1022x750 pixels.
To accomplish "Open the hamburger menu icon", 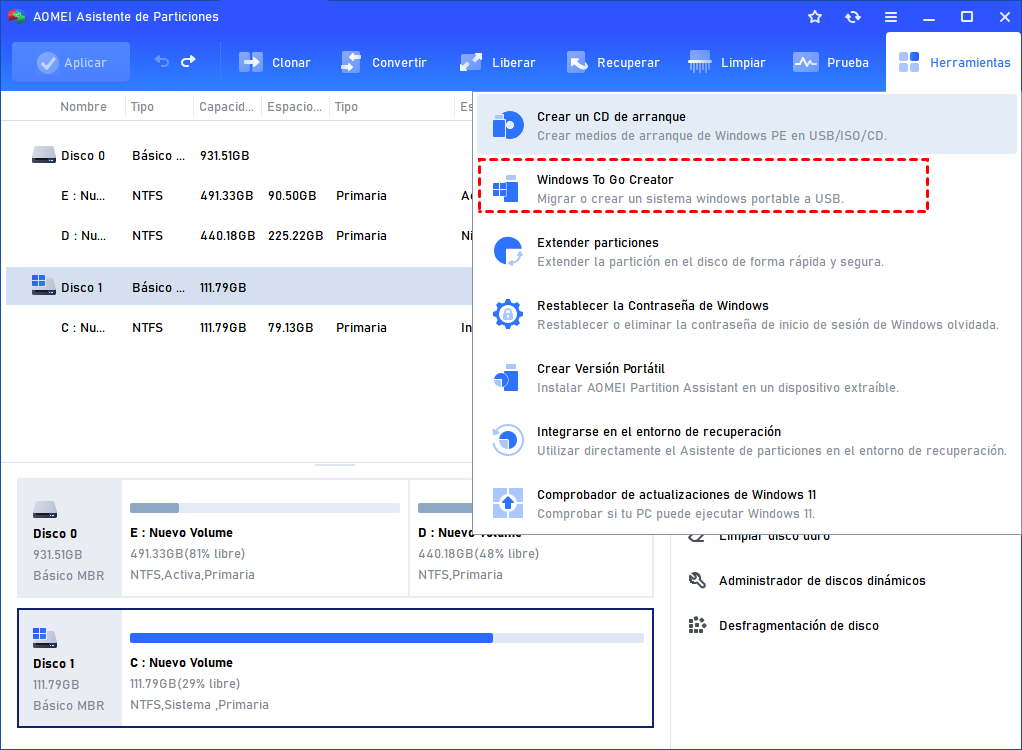I will coord(891,17).
